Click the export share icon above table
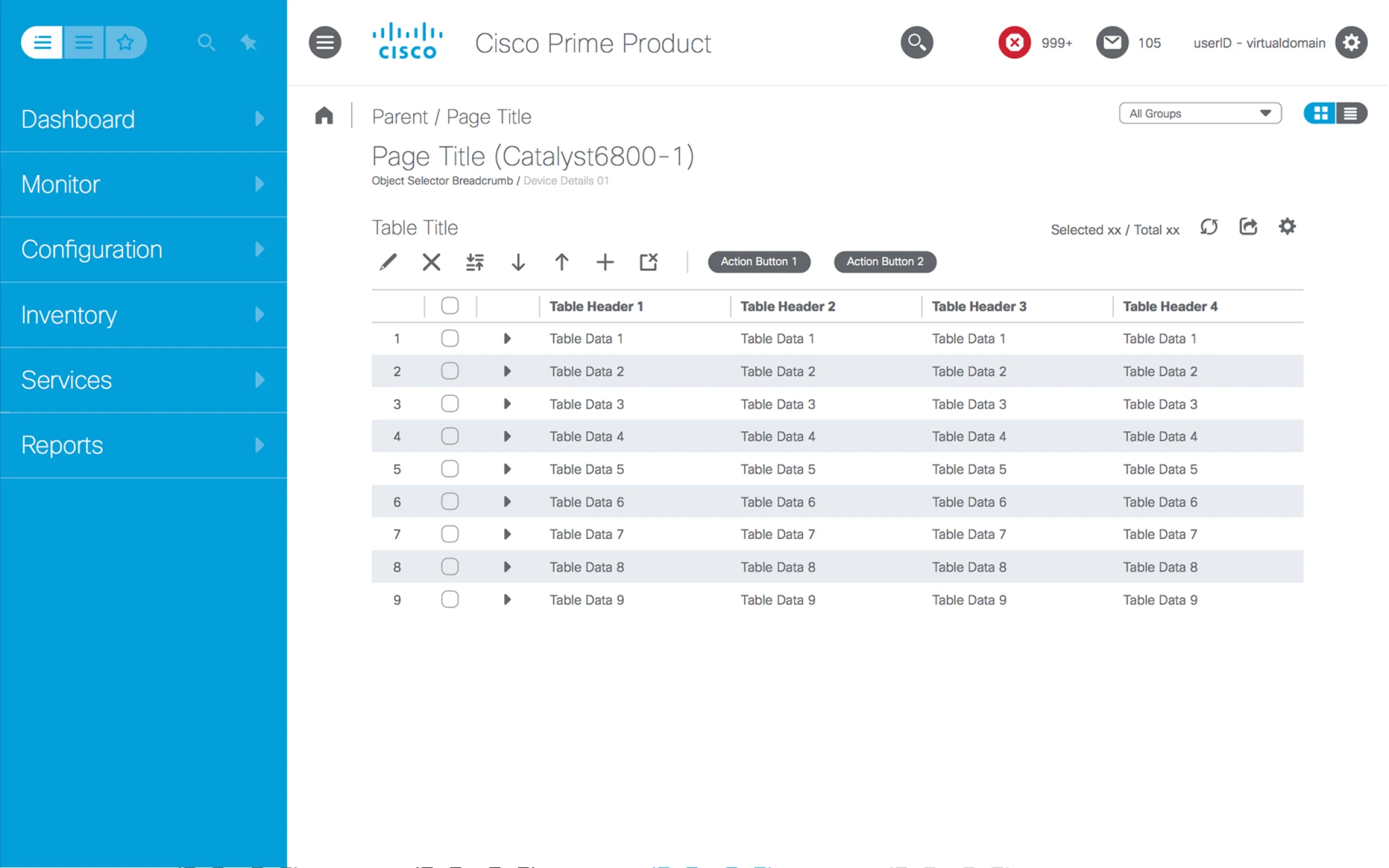The width and height of the screenshot is (1389, 868). pos(1248,226)
